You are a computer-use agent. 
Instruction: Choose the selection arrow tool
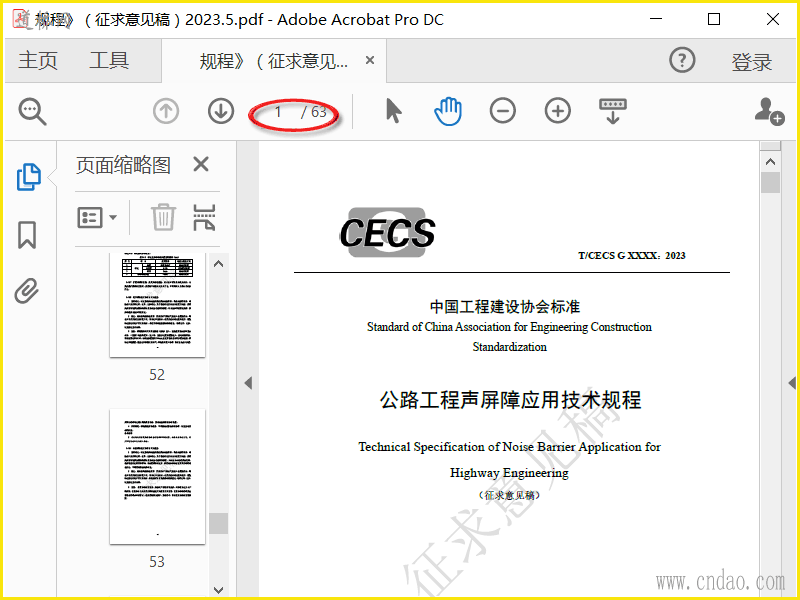click(393, 111)
